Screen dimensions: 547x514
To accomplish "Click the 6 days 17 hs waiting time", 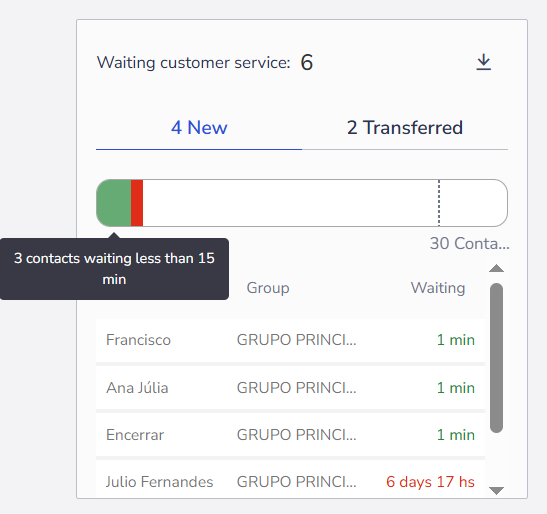I will [430, 482].
